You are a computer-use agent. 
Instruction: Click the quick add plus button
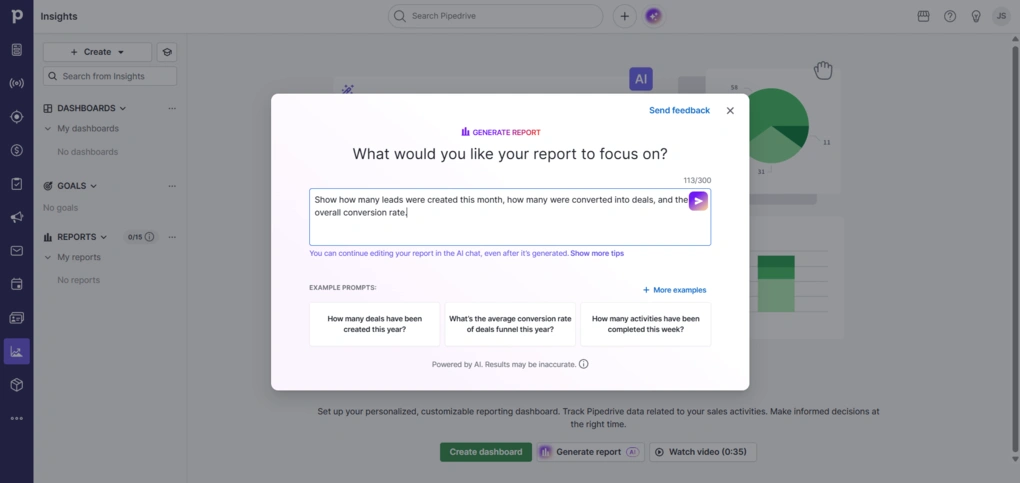(624, 16)
